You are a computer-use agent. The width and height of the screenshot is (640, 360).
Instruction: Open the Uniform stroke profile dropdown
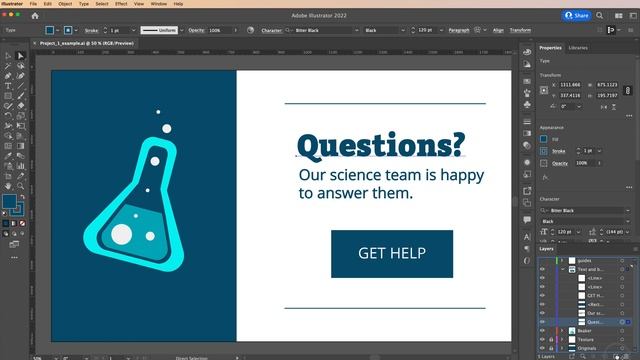(181, 30)
